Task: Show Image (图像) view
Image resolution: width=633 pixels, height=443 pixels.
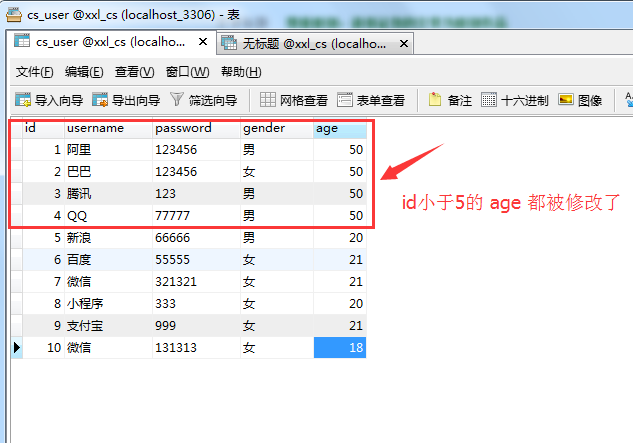Action: coord(580,100)
